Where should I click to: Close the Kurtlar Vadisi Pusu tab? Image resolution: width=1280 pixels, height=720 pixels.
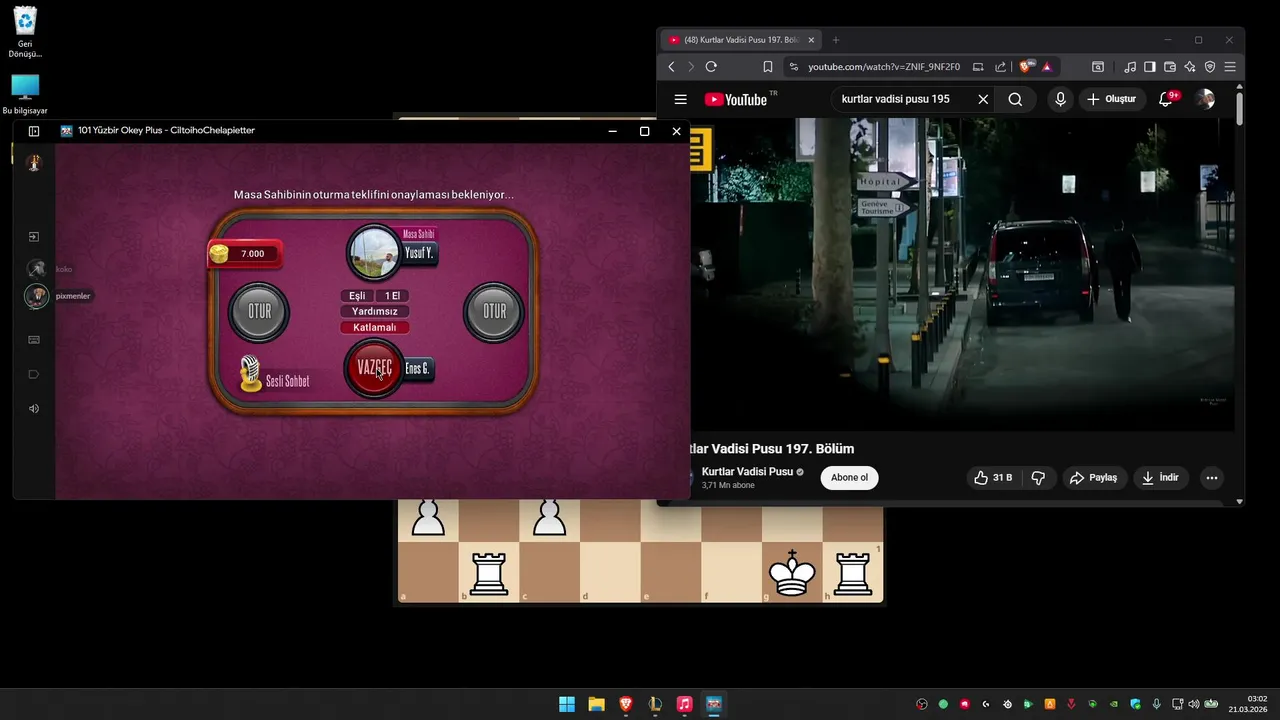pyautogui.click(x=811, y=40)
